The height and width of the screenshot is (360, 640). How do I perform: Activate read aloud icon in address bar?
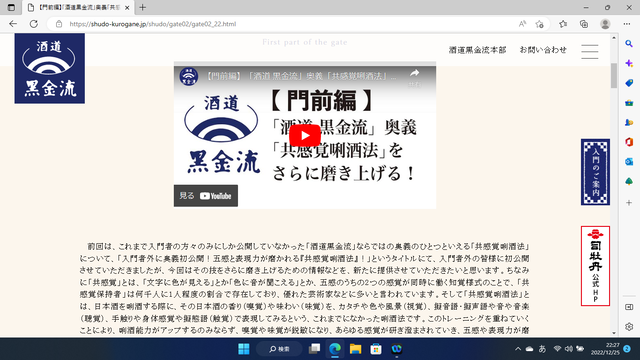tap(522, 24)
